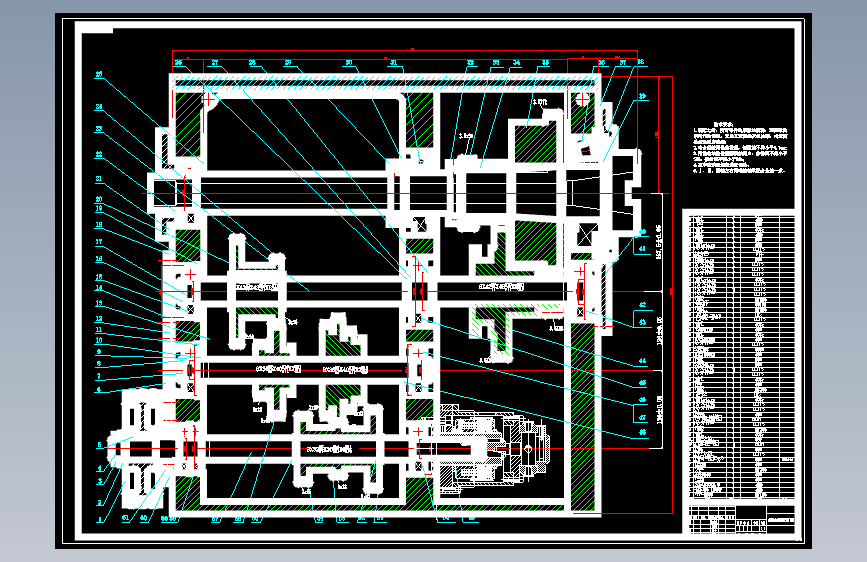Click part balloon number 12
This screenshot has height=562, width=867.
(x=99, y=319)
